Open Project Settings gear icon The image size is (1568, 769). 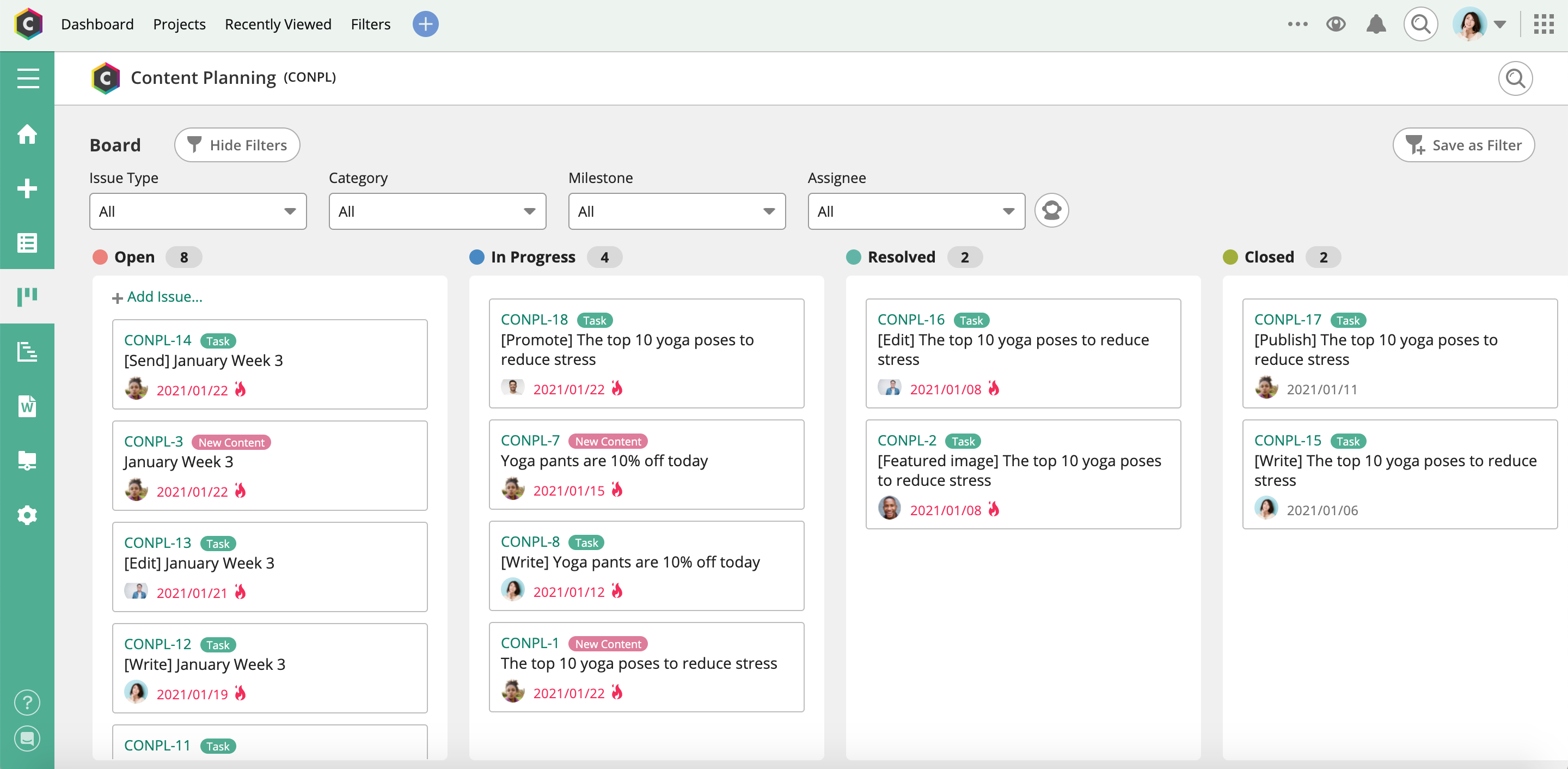[27, 515]
